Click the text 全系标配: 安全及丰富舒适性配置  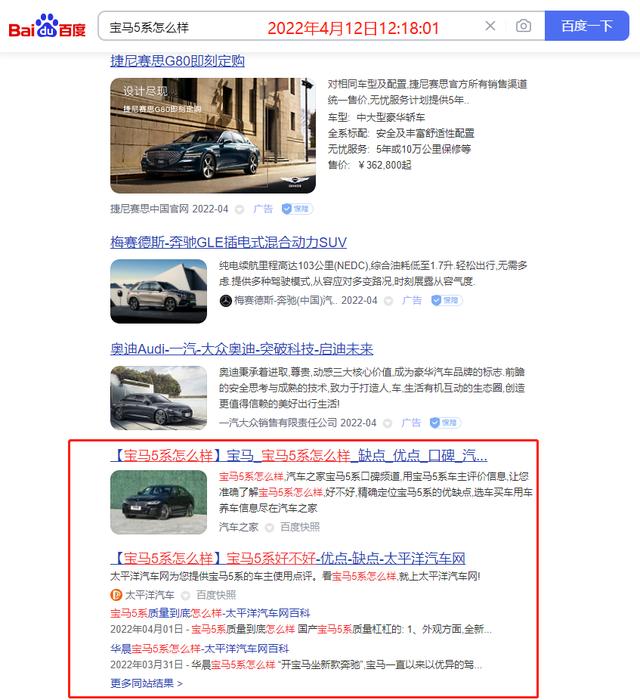pos(401,133)
